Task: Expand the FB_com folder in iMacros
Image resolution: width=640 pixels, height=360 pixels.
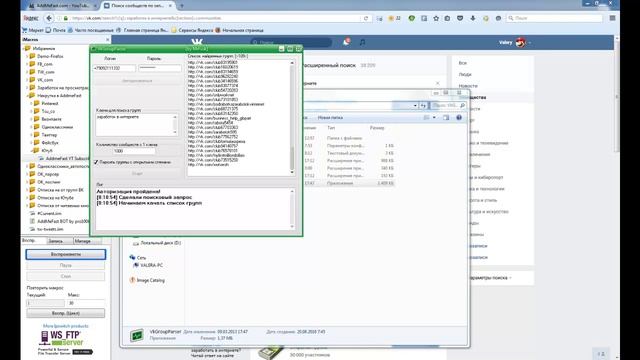Action: tap(27, 64)
